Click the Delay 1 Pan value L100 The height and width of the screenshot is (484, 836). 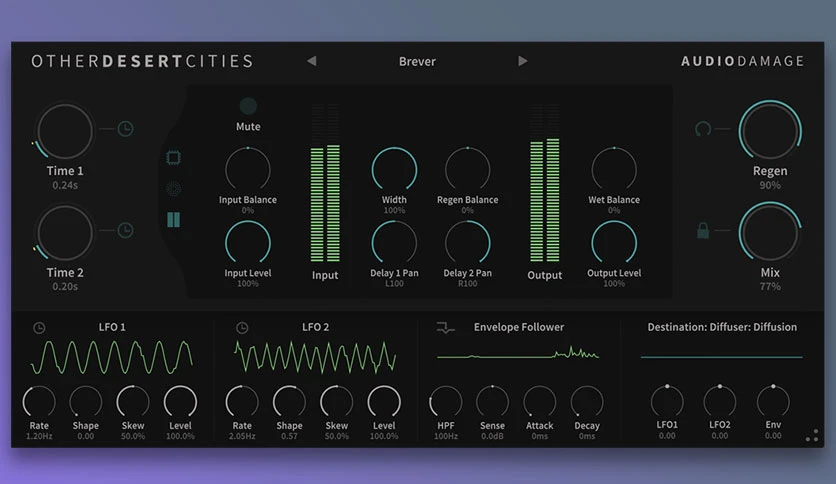394,284
